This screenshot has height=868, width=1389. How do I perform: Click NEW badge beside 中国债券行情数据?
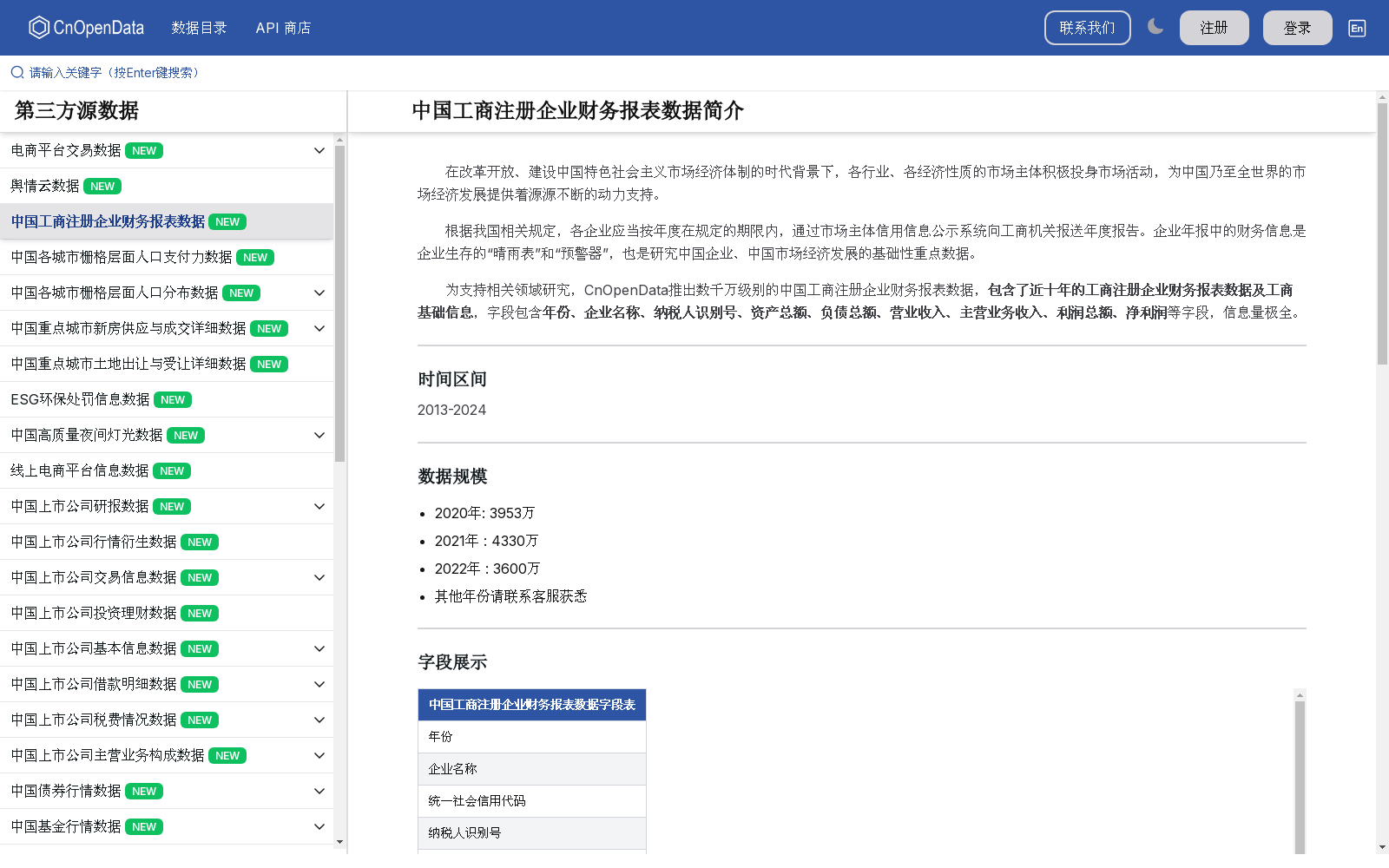144,791
